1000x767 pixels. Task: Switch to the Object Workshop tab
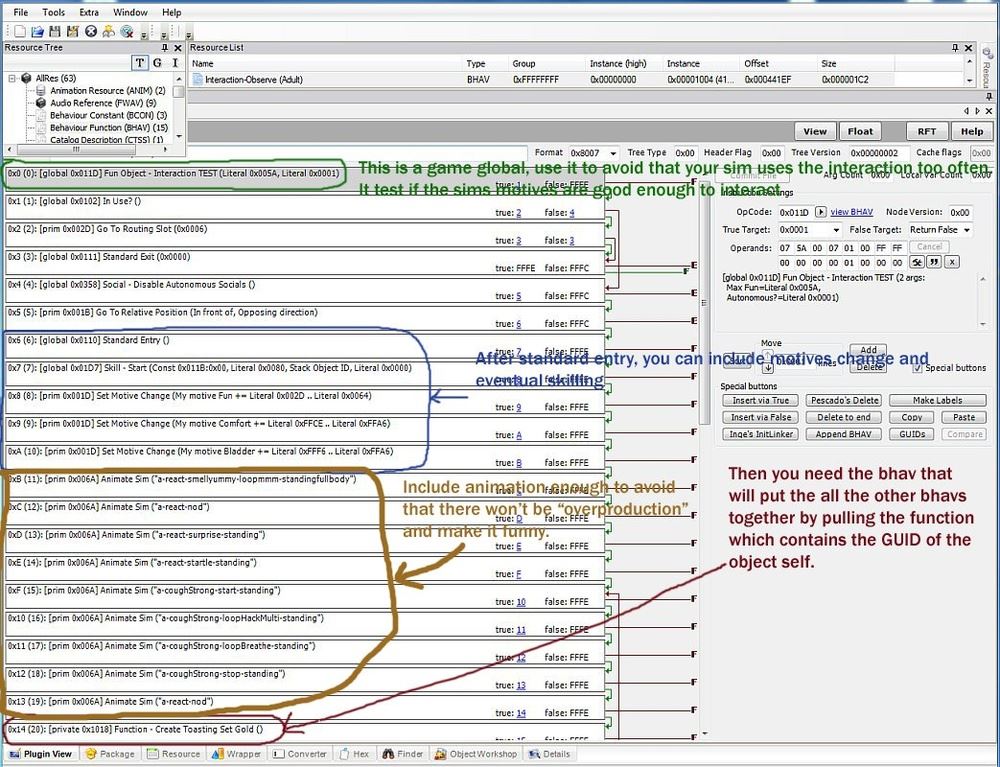(x=475, y=754)
